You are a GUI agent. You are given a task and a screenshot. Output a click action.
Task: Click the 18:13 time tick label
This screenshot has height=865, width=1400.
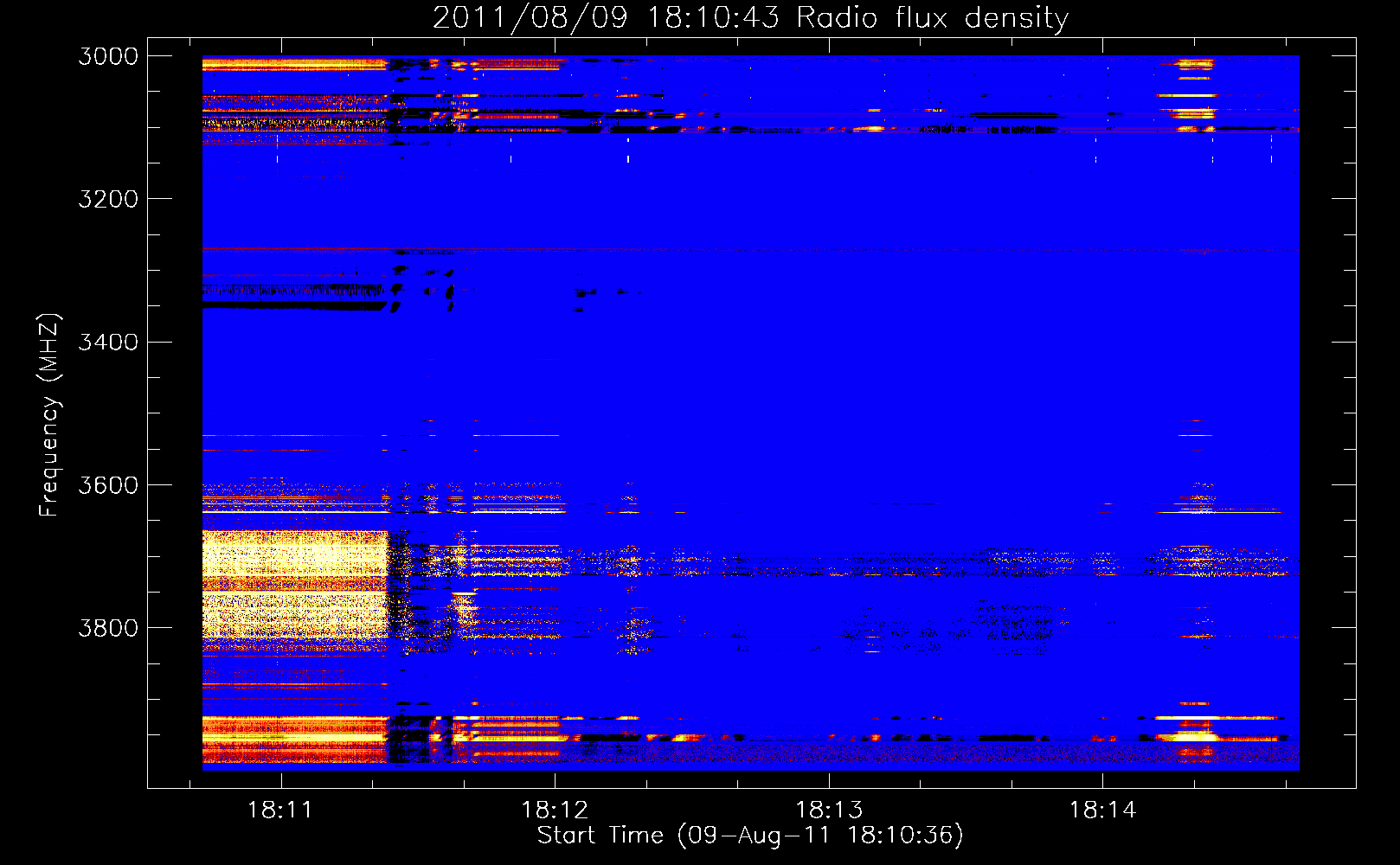pos(829,811)
